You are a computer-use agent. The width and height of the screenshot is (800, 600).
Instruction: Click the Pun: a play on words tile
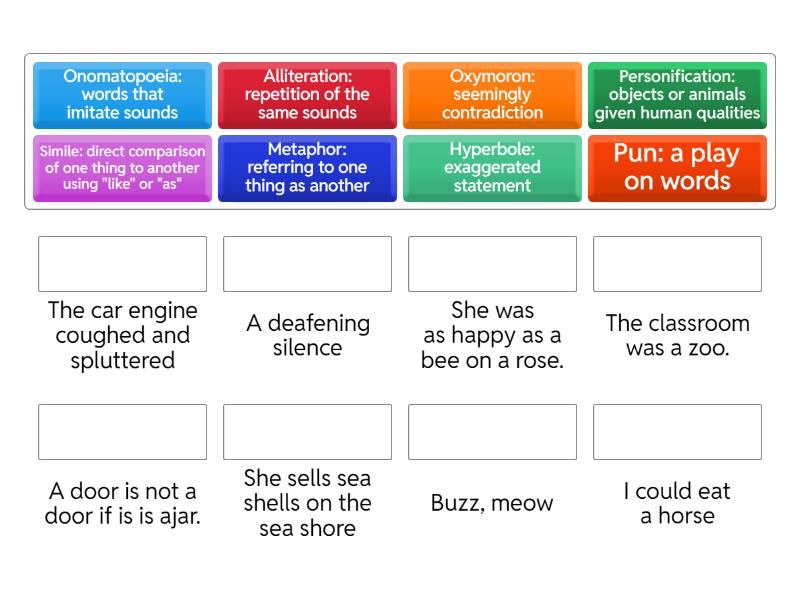pyautogui.click(x=677, y=168)
